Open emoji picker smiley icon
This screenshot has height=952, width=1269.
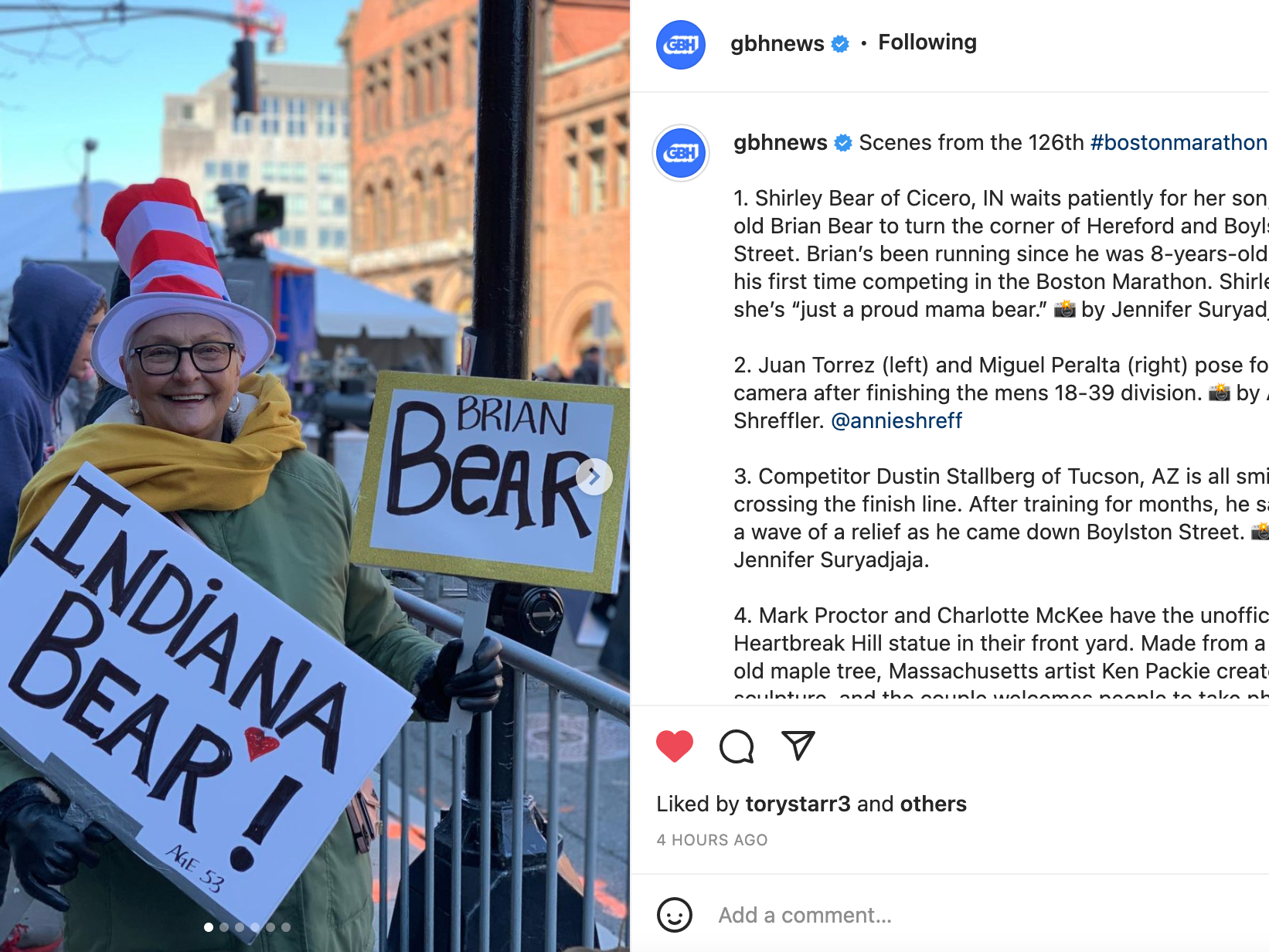675,915
